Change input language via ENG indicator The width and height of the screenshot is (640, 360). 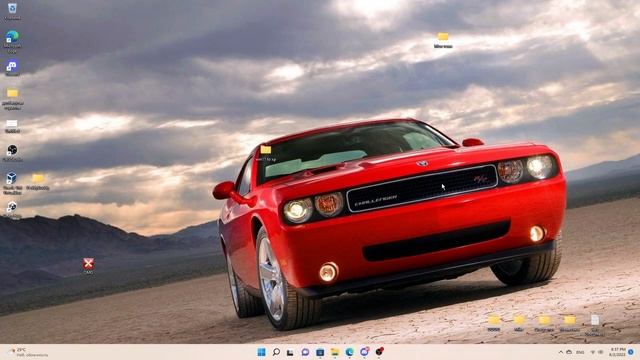(x=580, y=352)
